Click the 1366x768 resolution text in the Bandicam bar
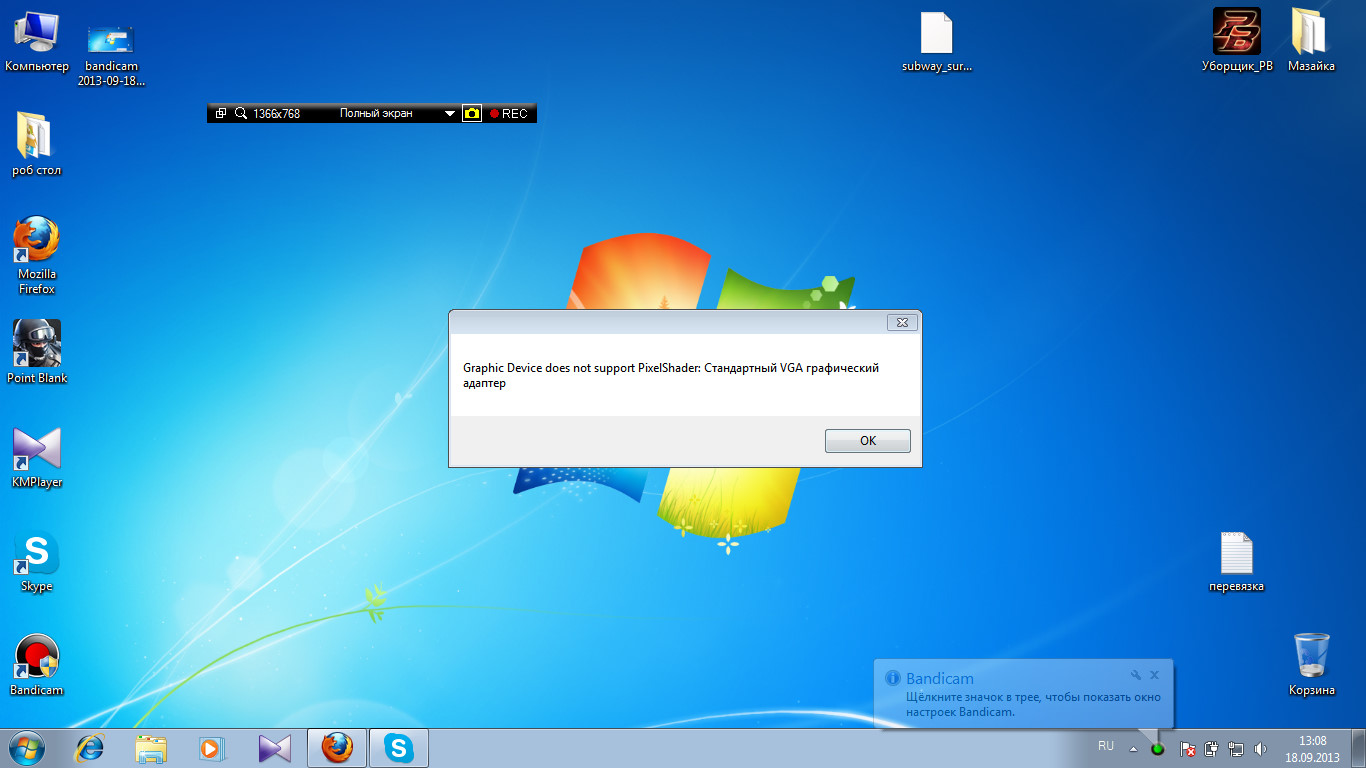 [x=276, y=114]
